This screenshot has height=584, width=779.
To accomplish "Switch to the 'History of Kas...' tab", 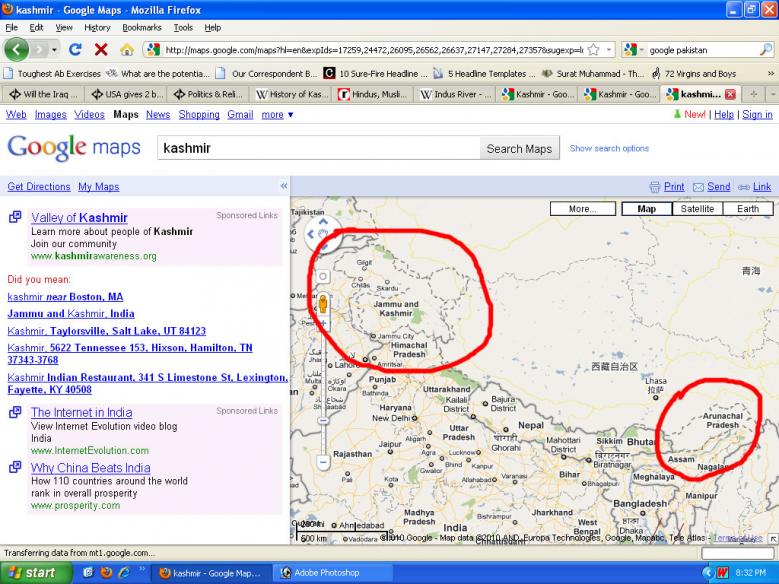I will (x=291, y=94).
